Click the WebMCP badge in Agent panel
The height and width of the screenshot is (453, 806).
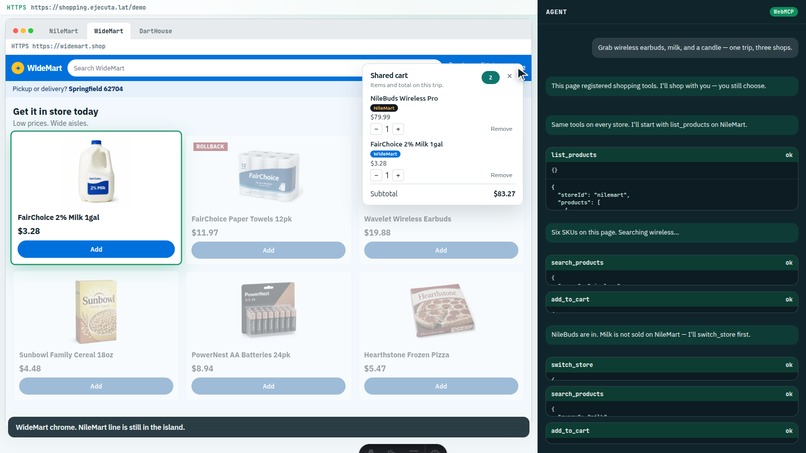[x=783, y=12]
